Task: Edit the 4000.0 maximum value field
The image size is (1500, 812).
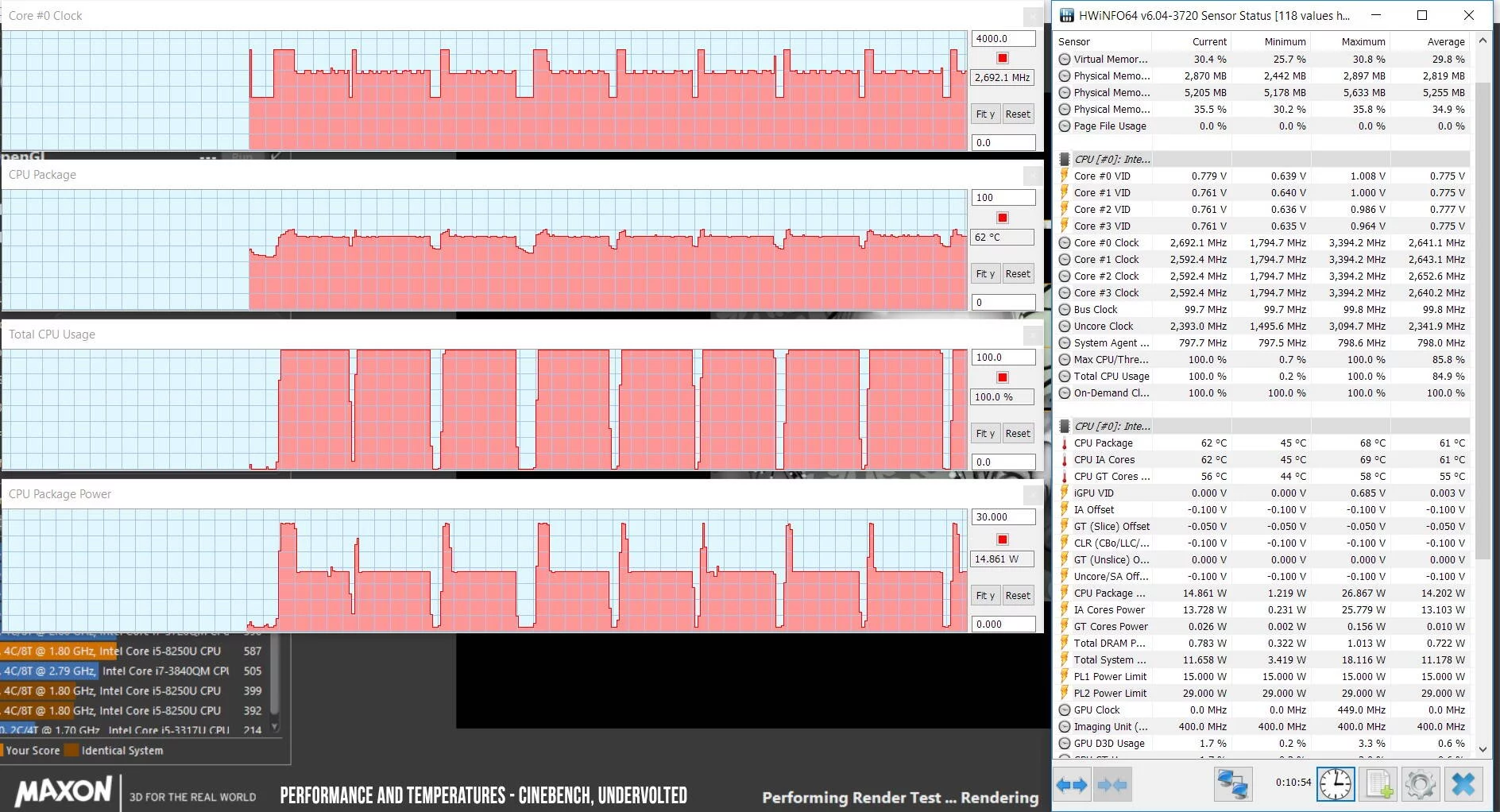Action: coord(1003,38)
